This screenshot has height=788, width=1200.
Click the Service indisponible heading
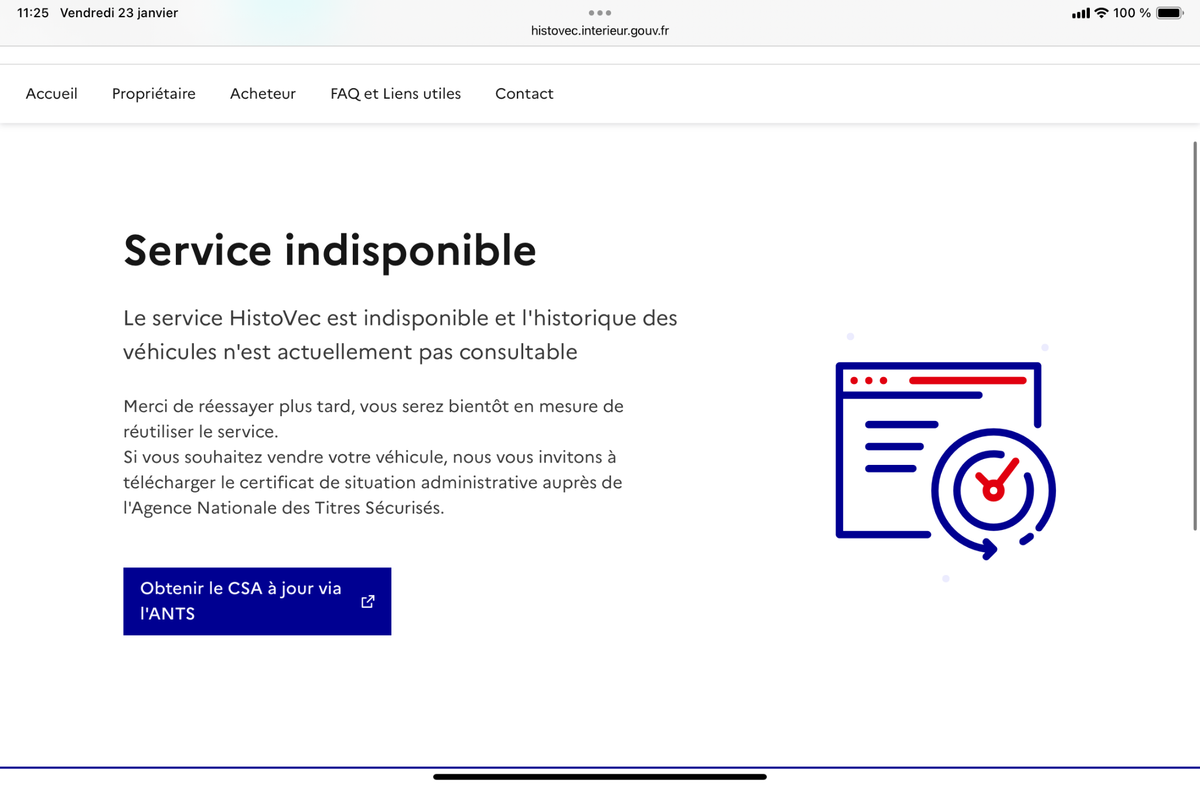330,250
